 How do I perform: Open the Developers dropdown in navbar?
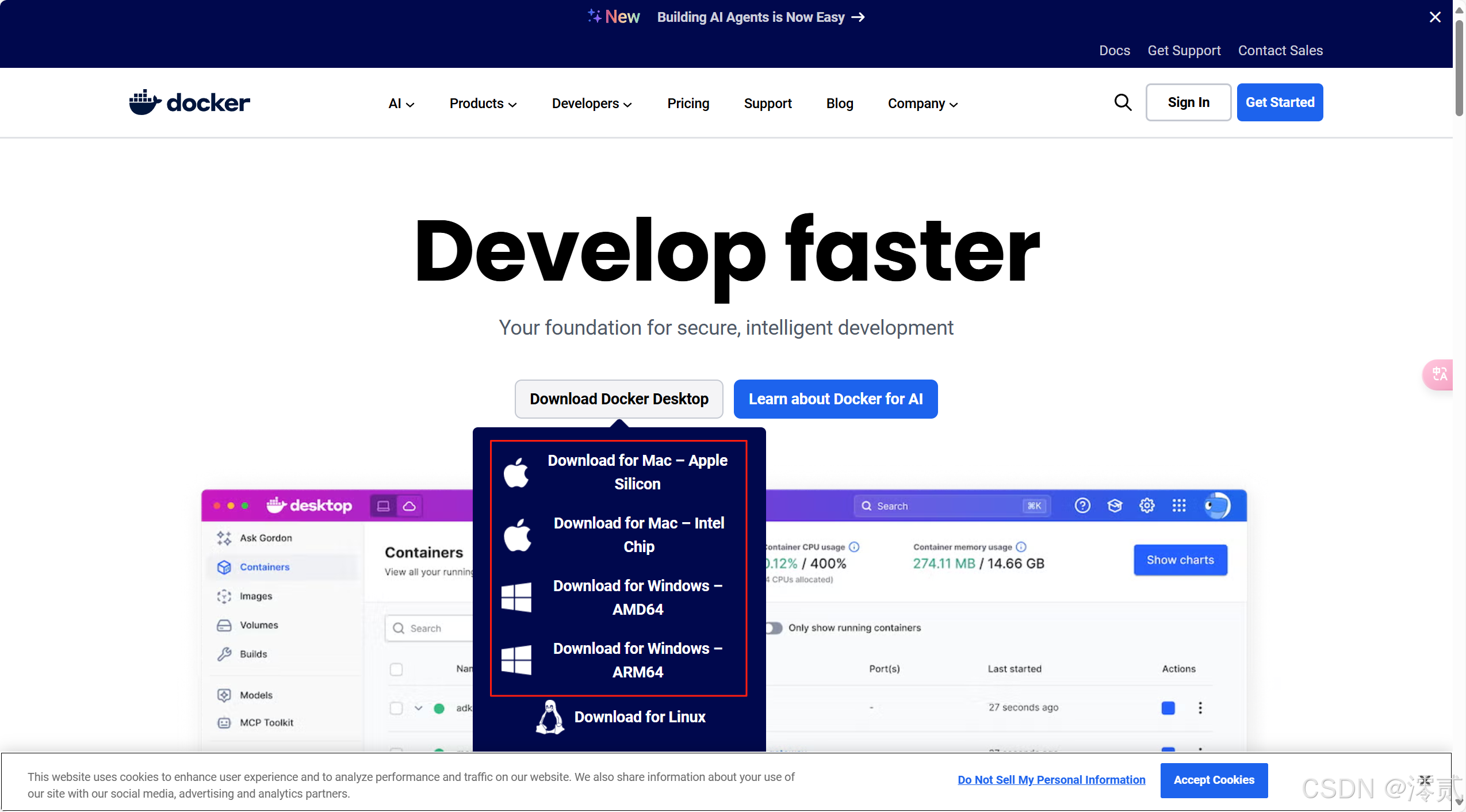tap(591, 104)
